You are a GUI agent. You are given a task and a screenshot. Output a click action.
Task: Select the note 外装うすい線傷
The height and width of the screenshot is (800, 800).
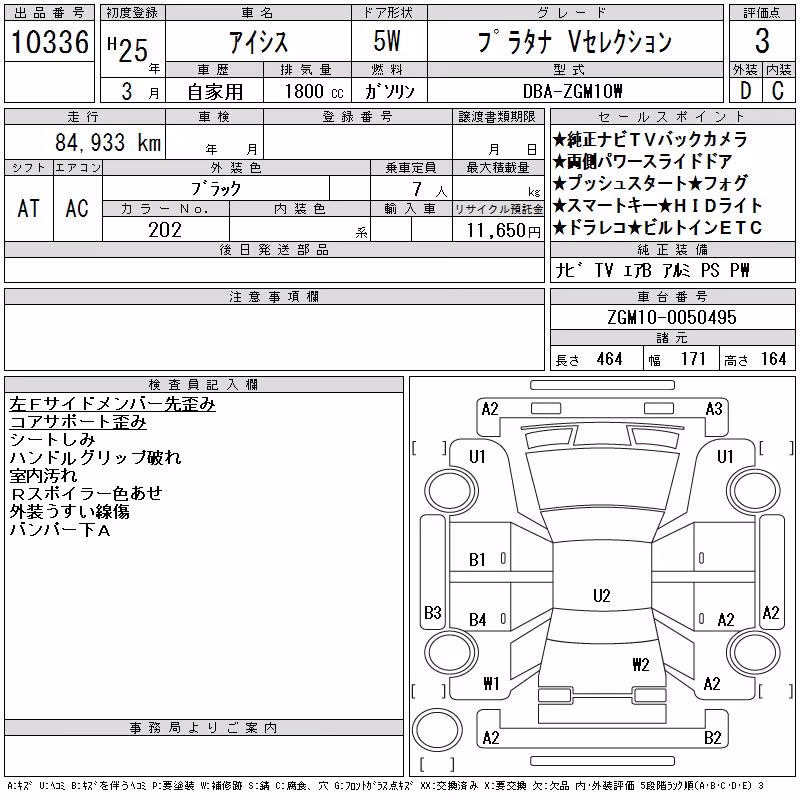69,511
